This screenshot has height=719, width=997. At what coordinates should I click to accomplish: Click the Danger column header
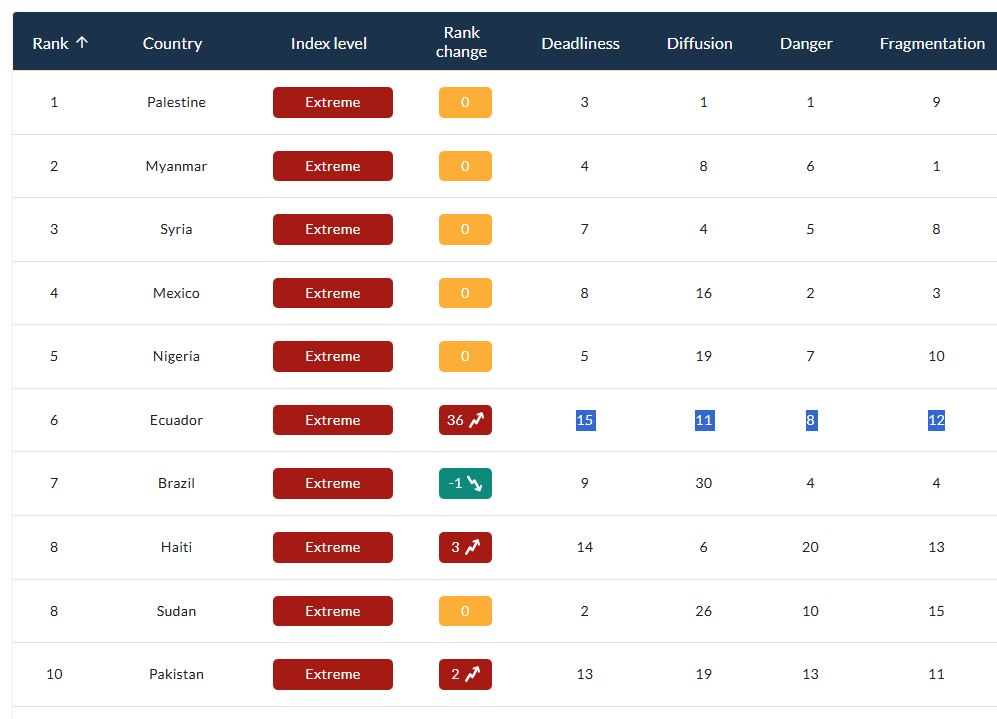pyautogui.click(x=806, y=43)
